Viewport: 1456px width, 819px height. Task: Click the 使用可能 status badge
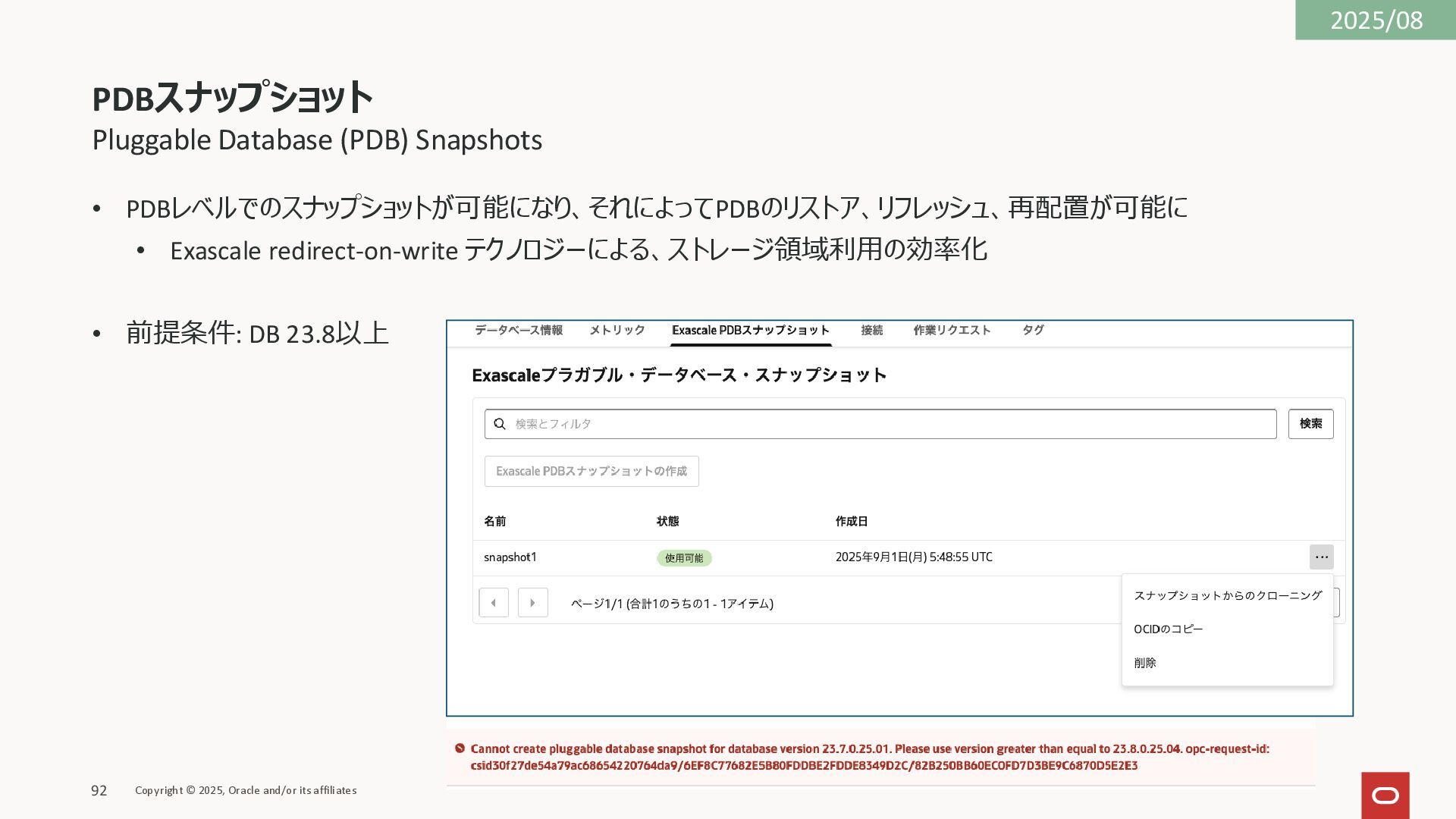(x=684, y=558)
